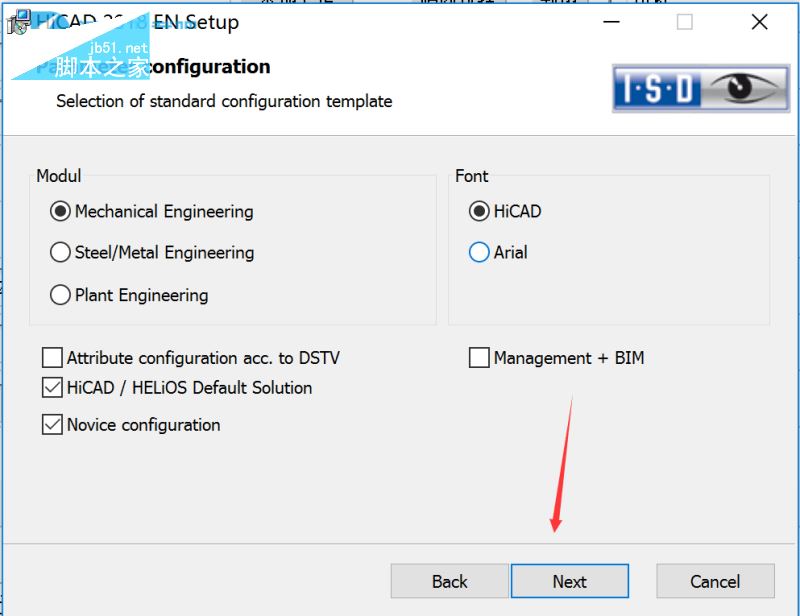This screenshot has width=800, height=616.
Task: Click the setup installer icon in title bar
Action: [x=18, y=22]
